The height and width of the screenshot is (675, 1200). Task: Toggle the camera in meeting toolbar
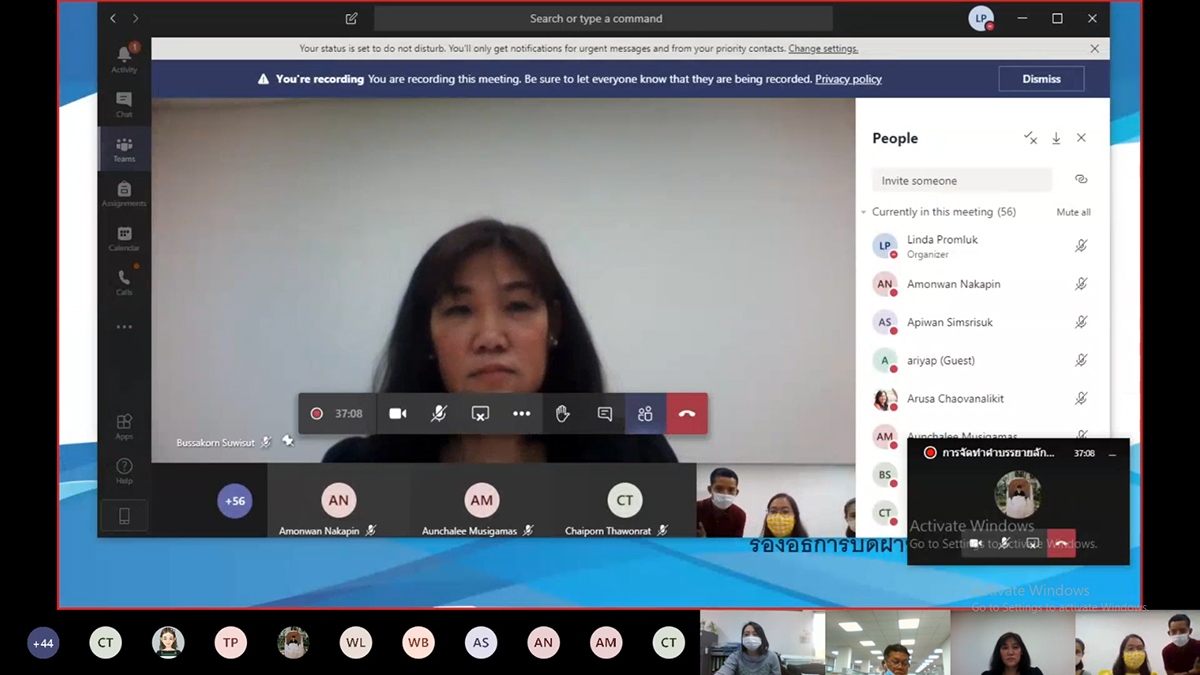(x=398, y=414)
